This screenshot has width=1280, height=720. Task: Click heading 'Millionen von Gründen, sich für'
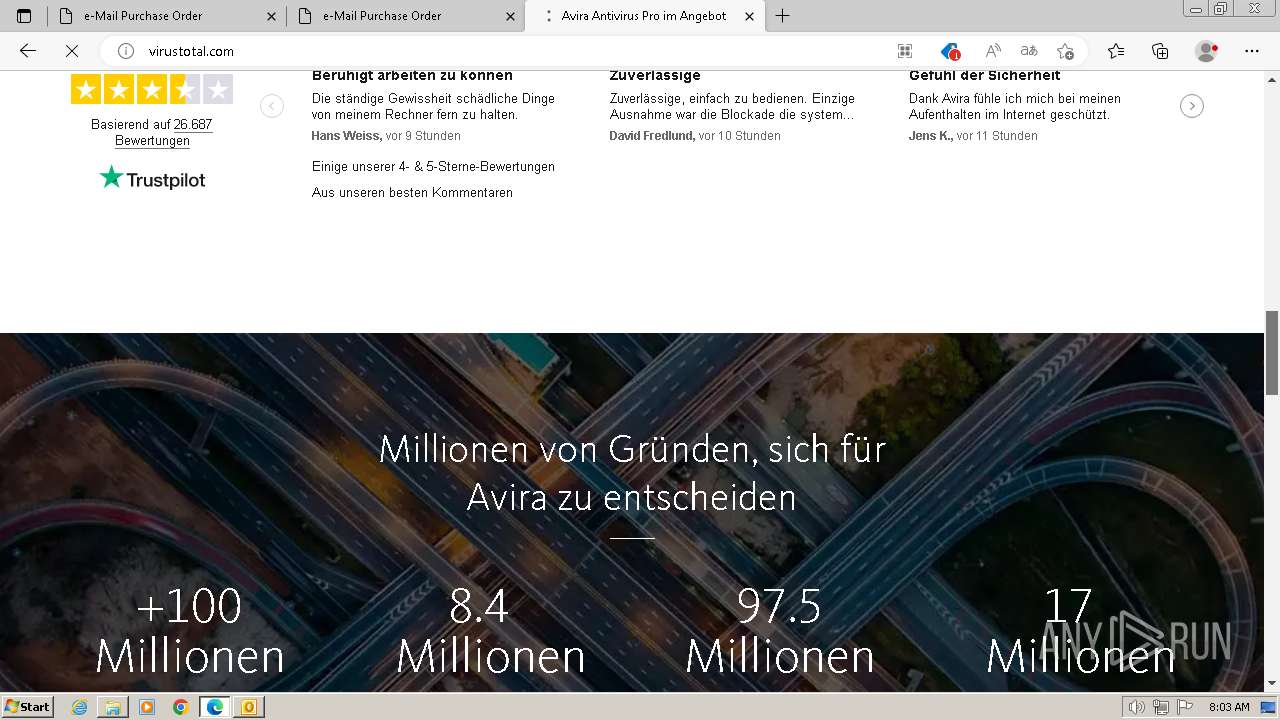(632, 449)
